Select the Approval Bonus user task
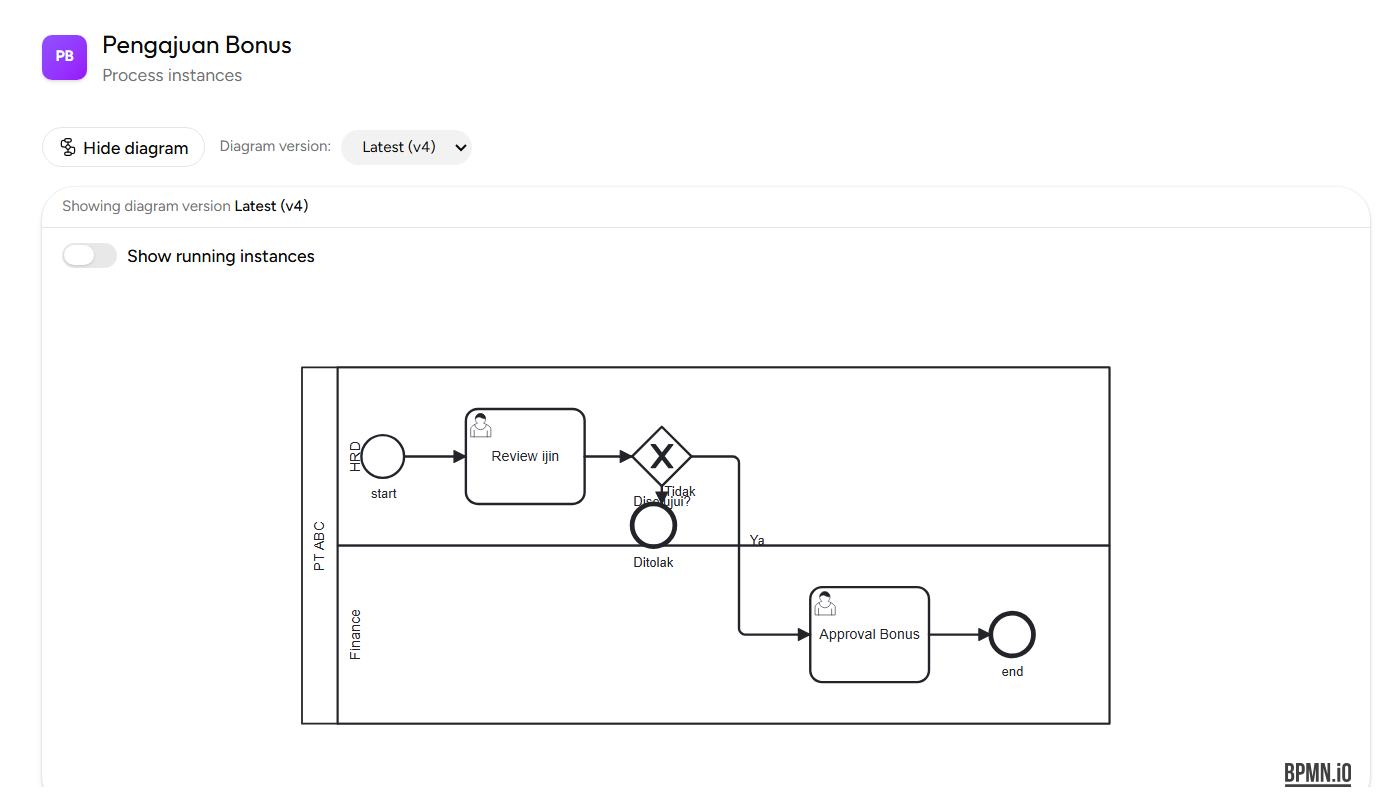The height and width of the screenshot is (792, 1395). pos(869,634)
